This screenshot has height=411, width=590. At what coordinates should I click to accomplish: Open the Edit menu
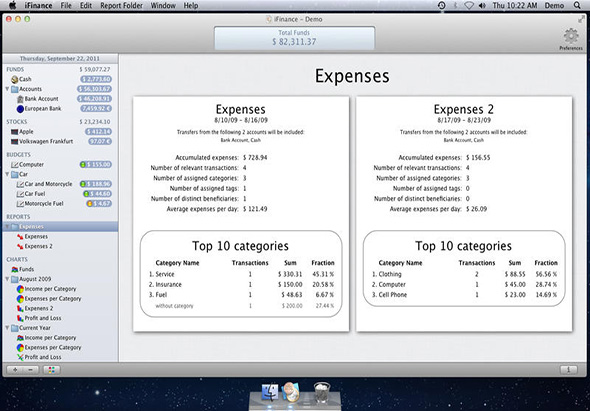click(86, 6)
